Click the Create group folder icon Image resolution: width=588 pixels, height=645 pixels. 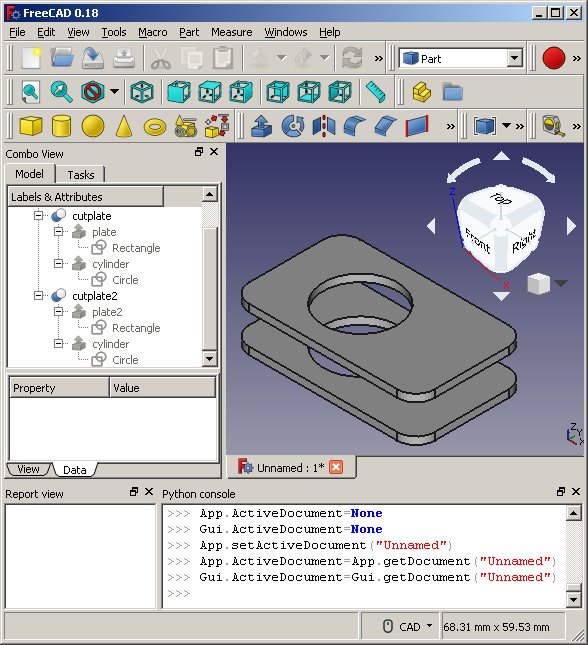453,92
